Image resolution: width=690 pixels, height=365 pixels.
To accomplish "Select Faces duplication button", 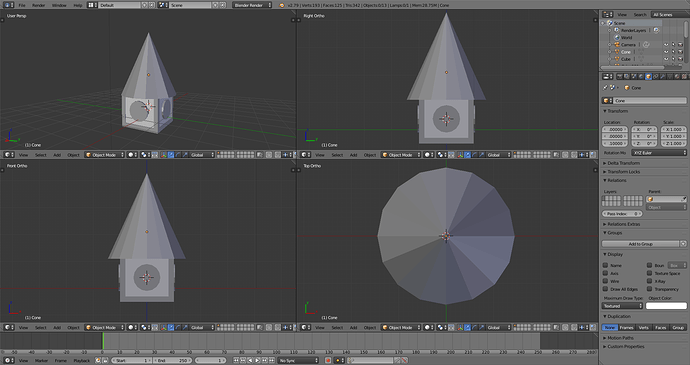I will (661, 327).
